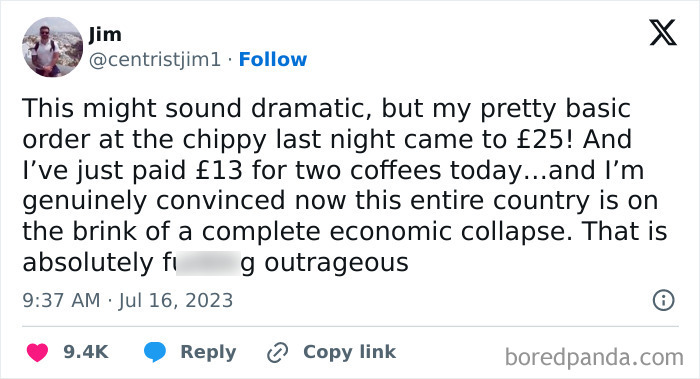Click the boredpanda.com watermark
Image resolution: width=700 pixels, height=379 pixels.
594,357
